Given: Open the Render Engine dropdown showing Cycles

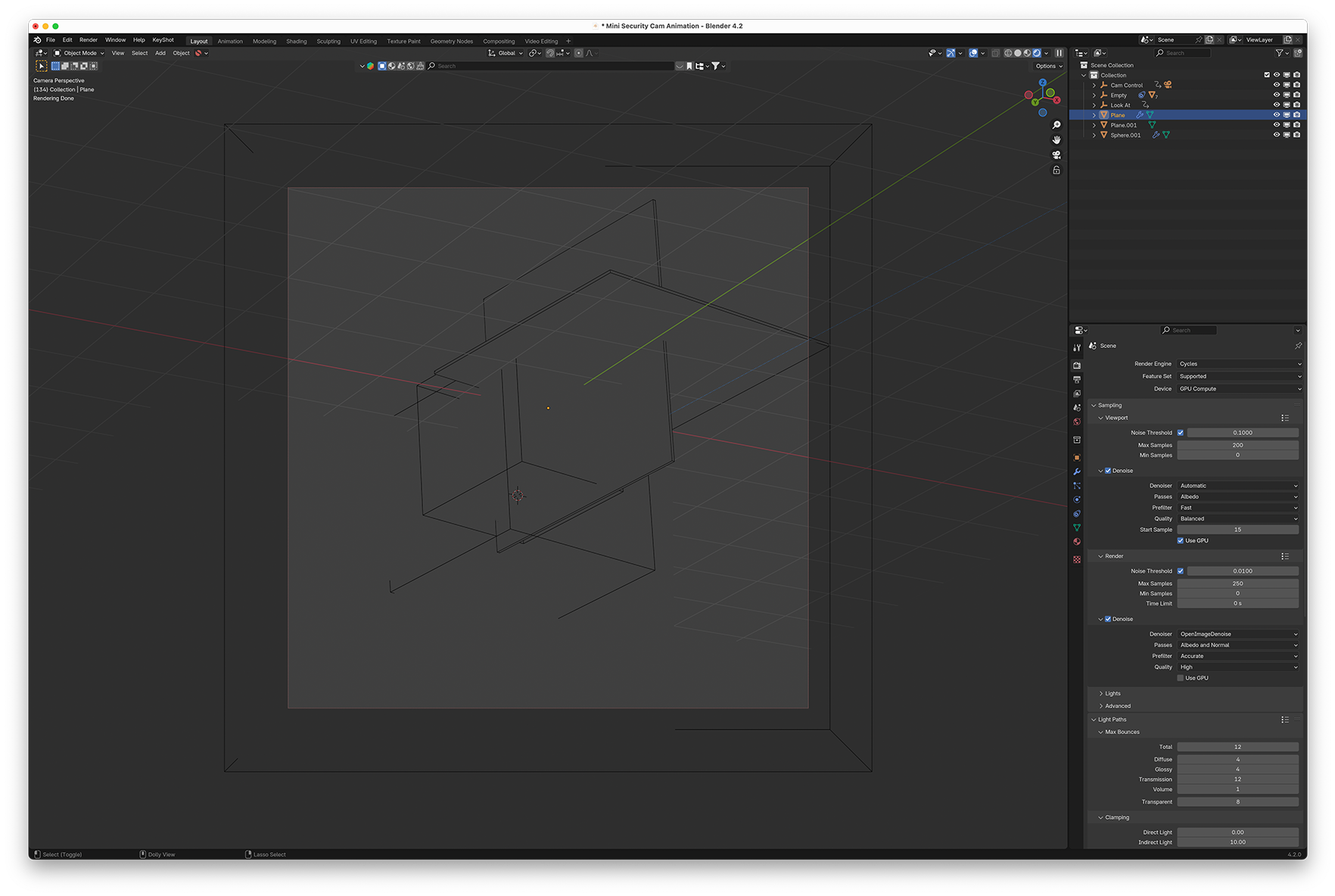Looking at the screenshot, I should tap(1239, 364).
